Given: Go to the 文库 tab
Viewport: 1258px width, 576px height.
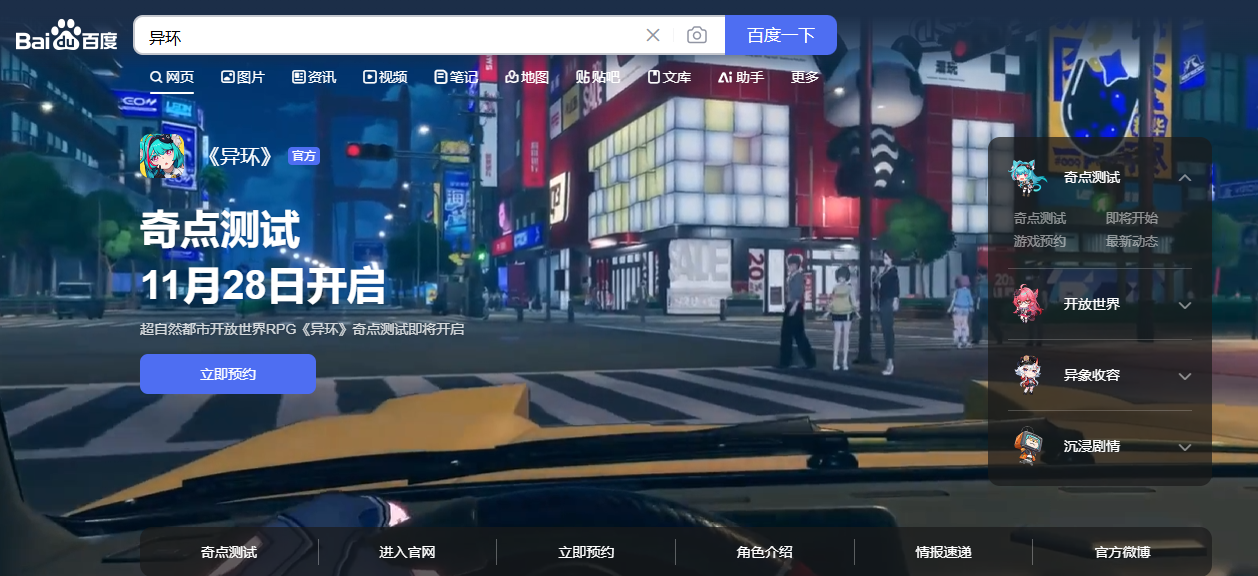Looking at the screenshot, I should point(670,77).
